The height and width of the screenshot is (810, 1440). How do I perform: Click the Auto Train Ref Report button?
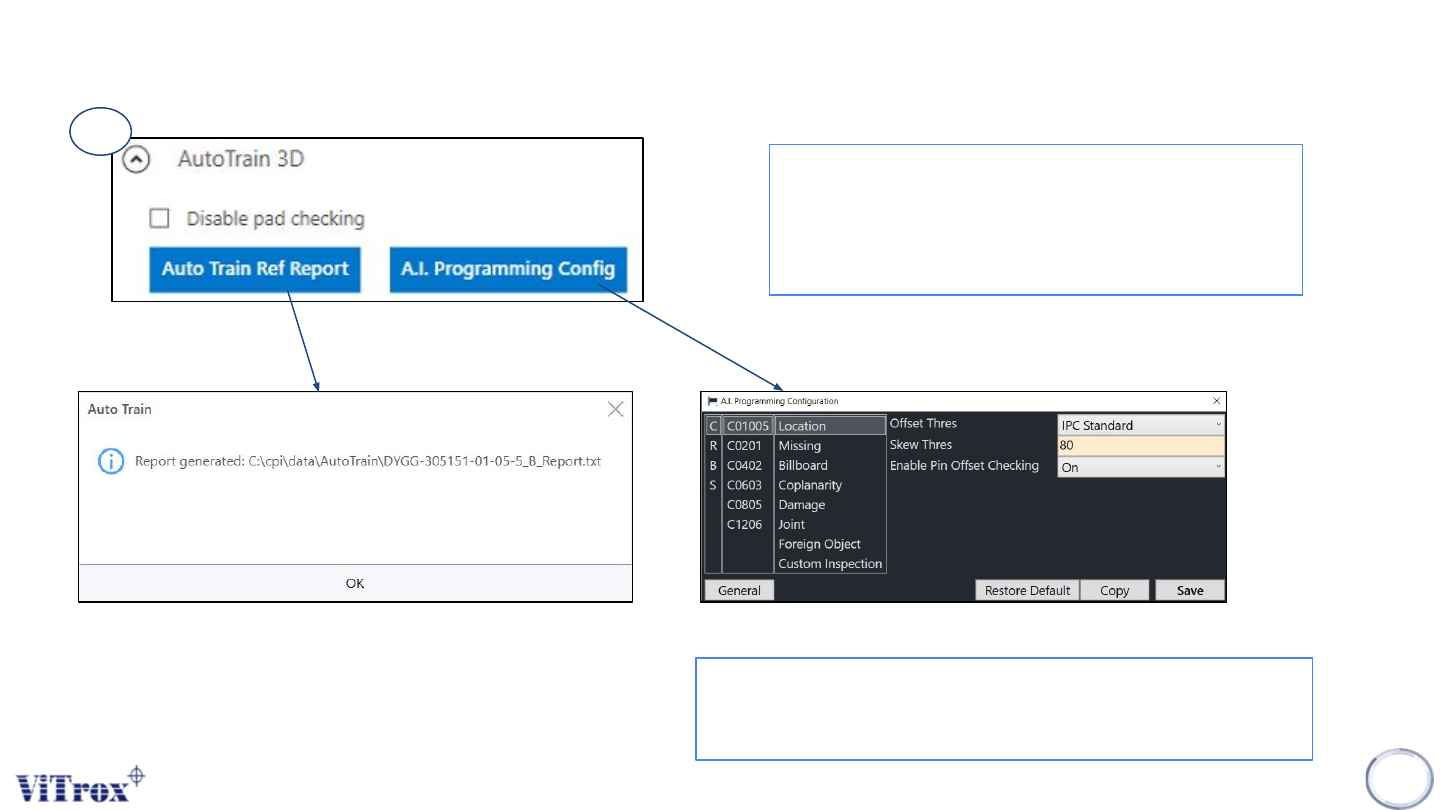point(255,269)
